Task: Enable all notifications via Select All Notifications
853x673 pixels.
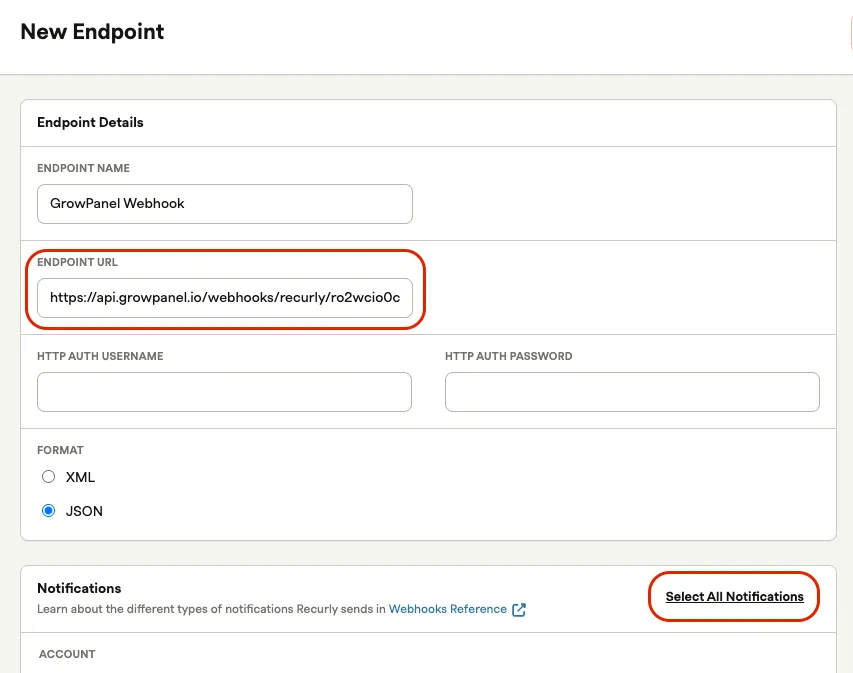Action: (x=733, y=596)
